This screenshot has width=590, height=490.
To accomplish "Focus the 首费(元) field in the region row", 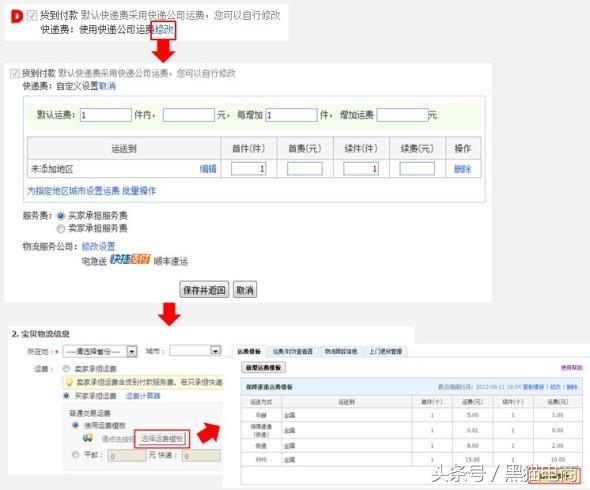I will point(305,169).
